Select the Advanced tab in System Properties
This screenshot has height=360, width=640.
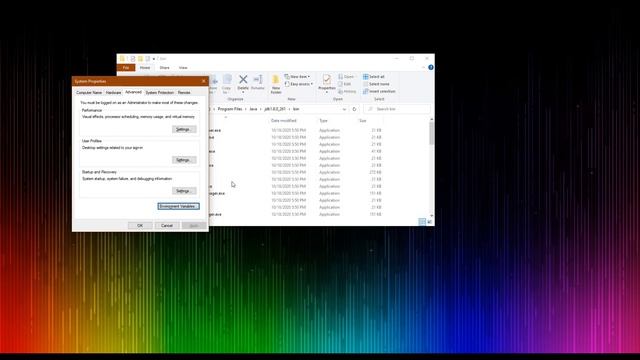(133, 92)
